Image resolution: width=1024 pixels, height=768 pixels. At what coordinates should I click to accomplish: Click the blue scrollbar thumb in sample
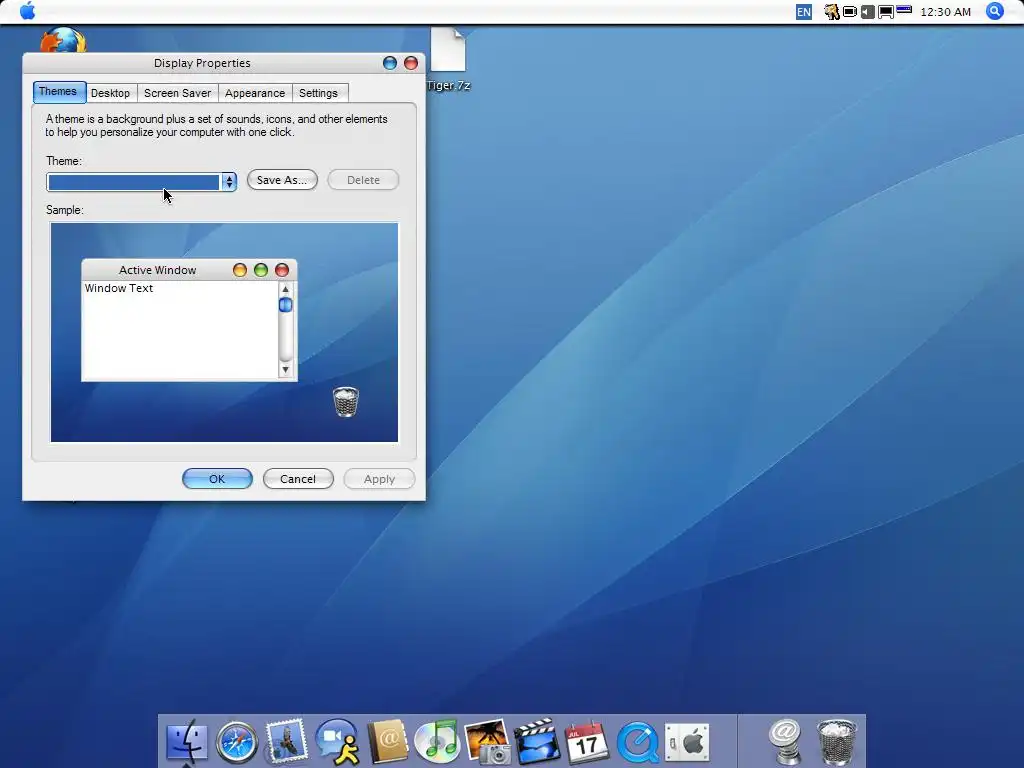pos(285,305)
